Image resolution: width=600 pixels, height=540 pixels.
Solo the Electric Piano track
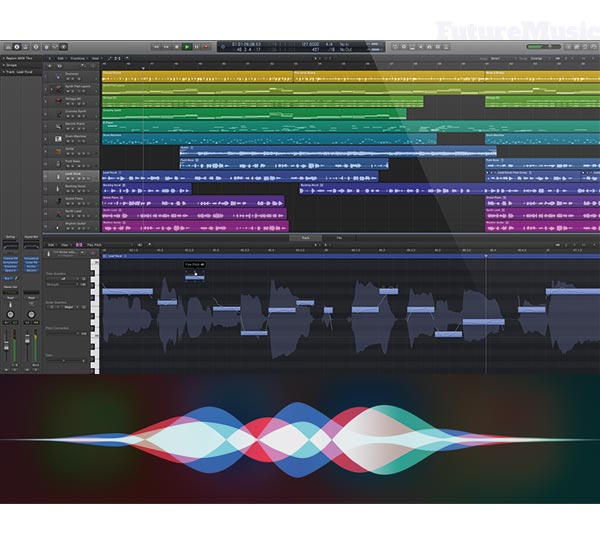pos(73,129)
